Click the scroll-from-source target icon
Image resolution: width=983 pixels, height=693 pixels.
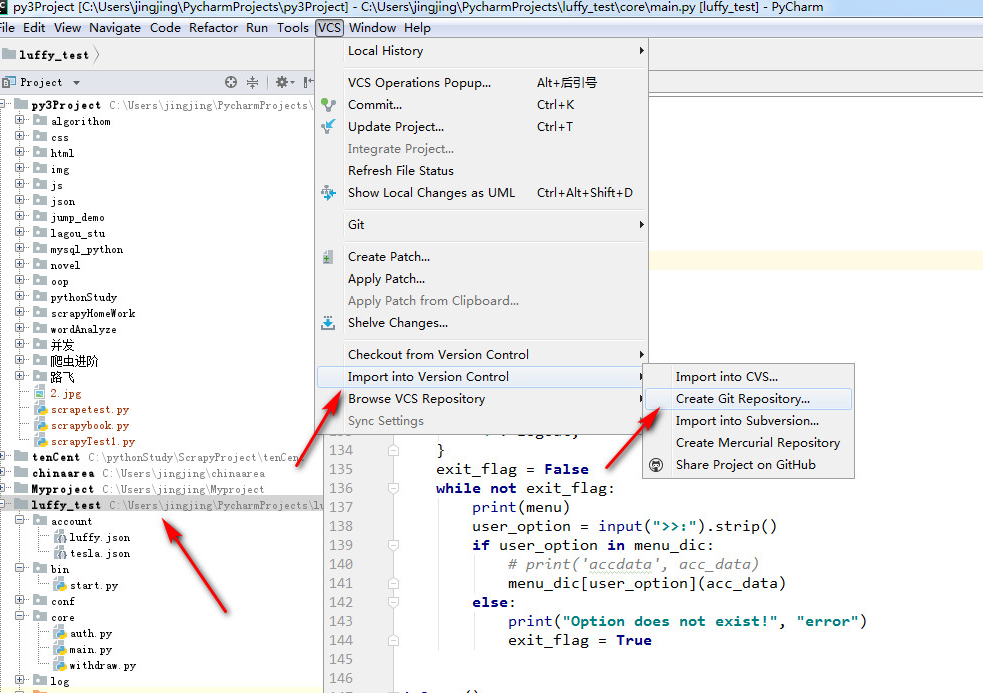231,82
